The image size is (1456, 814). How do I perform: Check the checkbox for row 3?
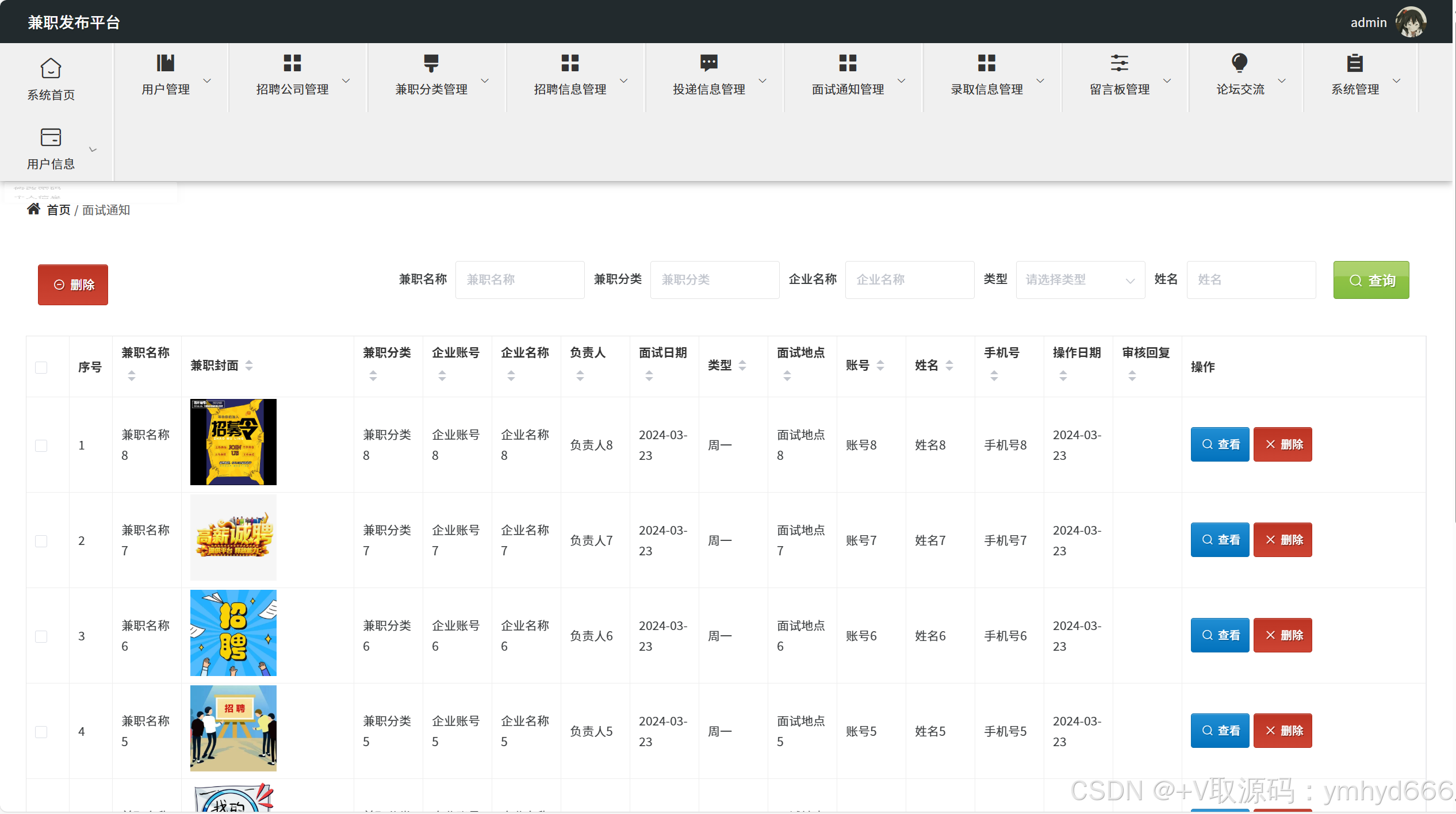coord(41,636)
